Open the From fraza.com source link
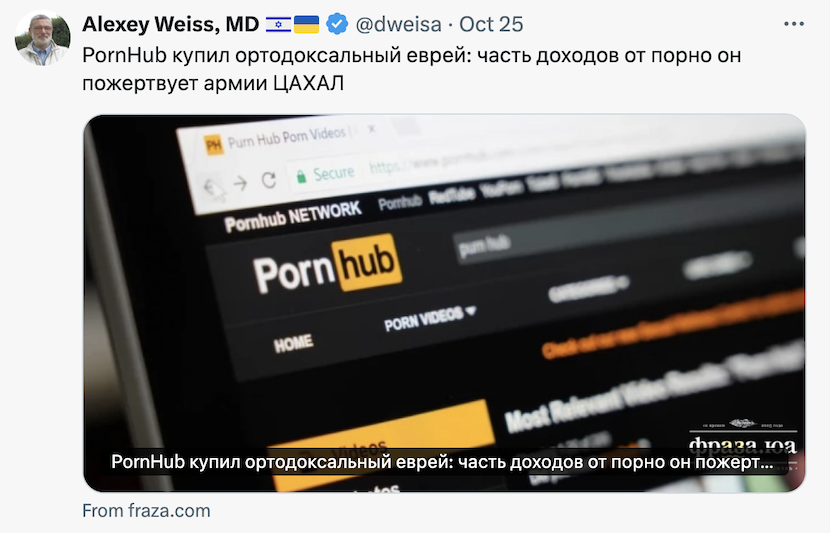 [146, 511]
